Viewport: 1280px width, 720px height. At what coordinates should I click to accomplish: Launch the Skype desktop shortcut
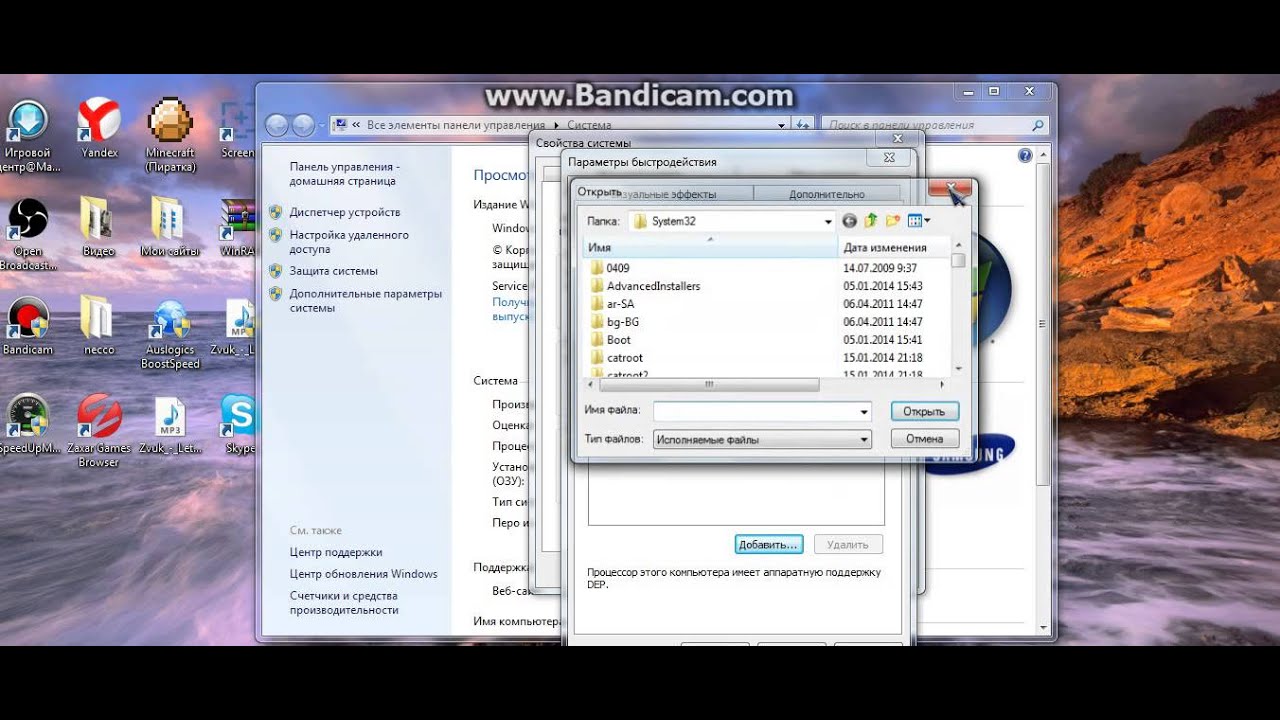[240, 425]
